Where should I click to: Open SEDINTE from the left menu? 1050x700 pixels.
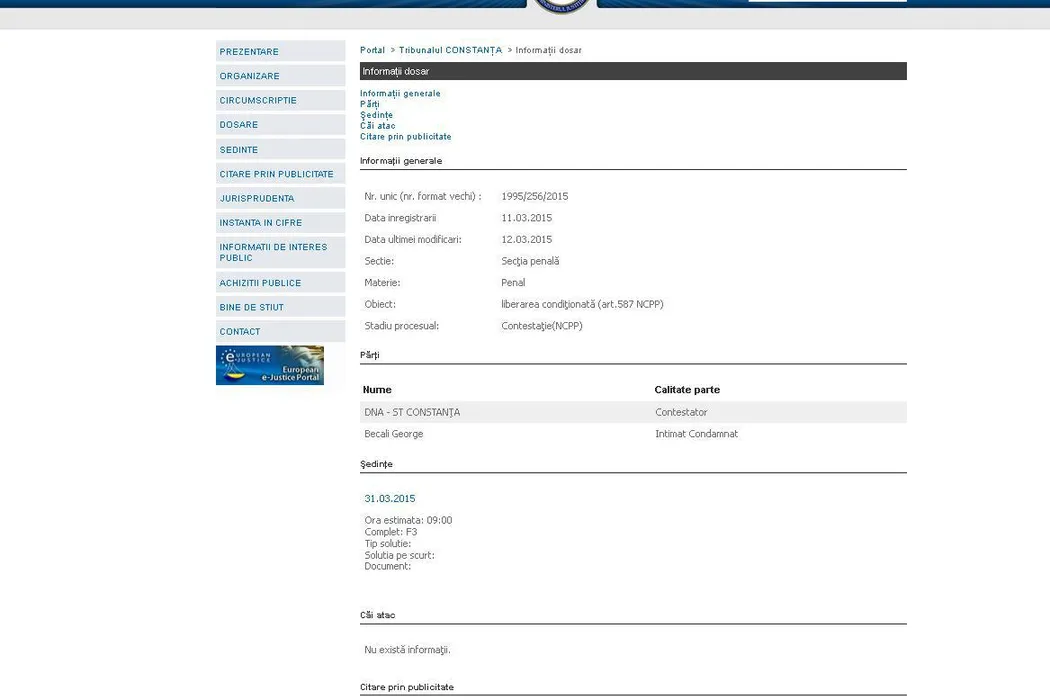pyautogui.click(x=239, y=150)
